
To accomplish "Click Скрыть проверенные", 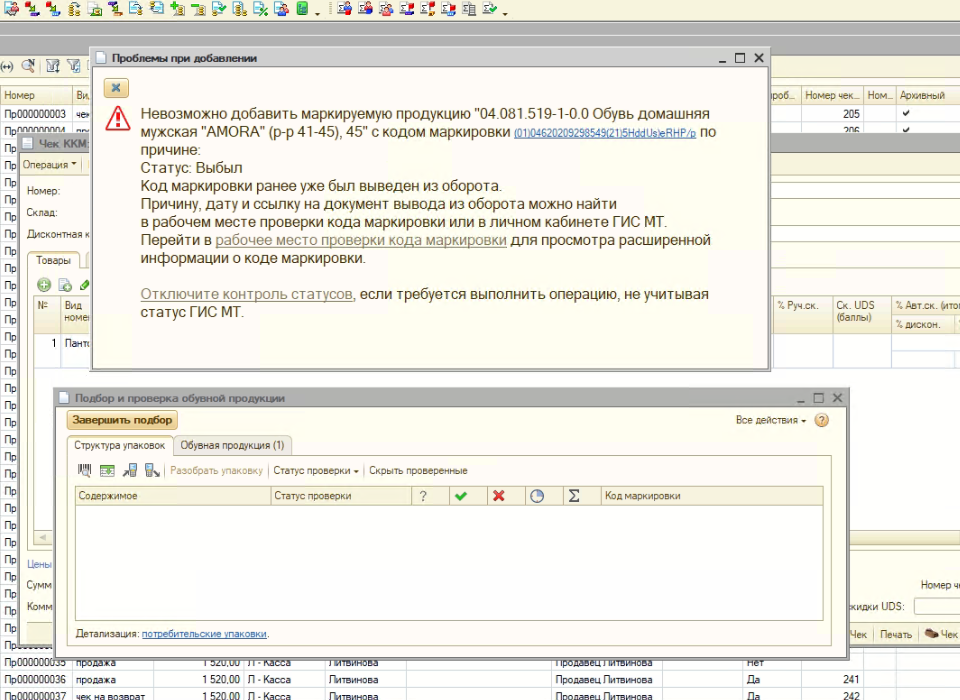I will [418, 470].
